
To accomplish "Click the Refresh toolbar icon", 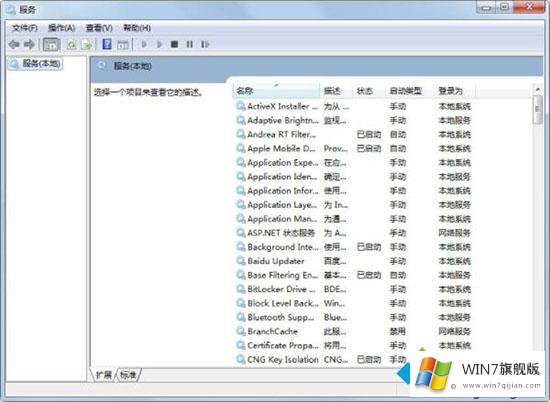I will pos(72,44).
